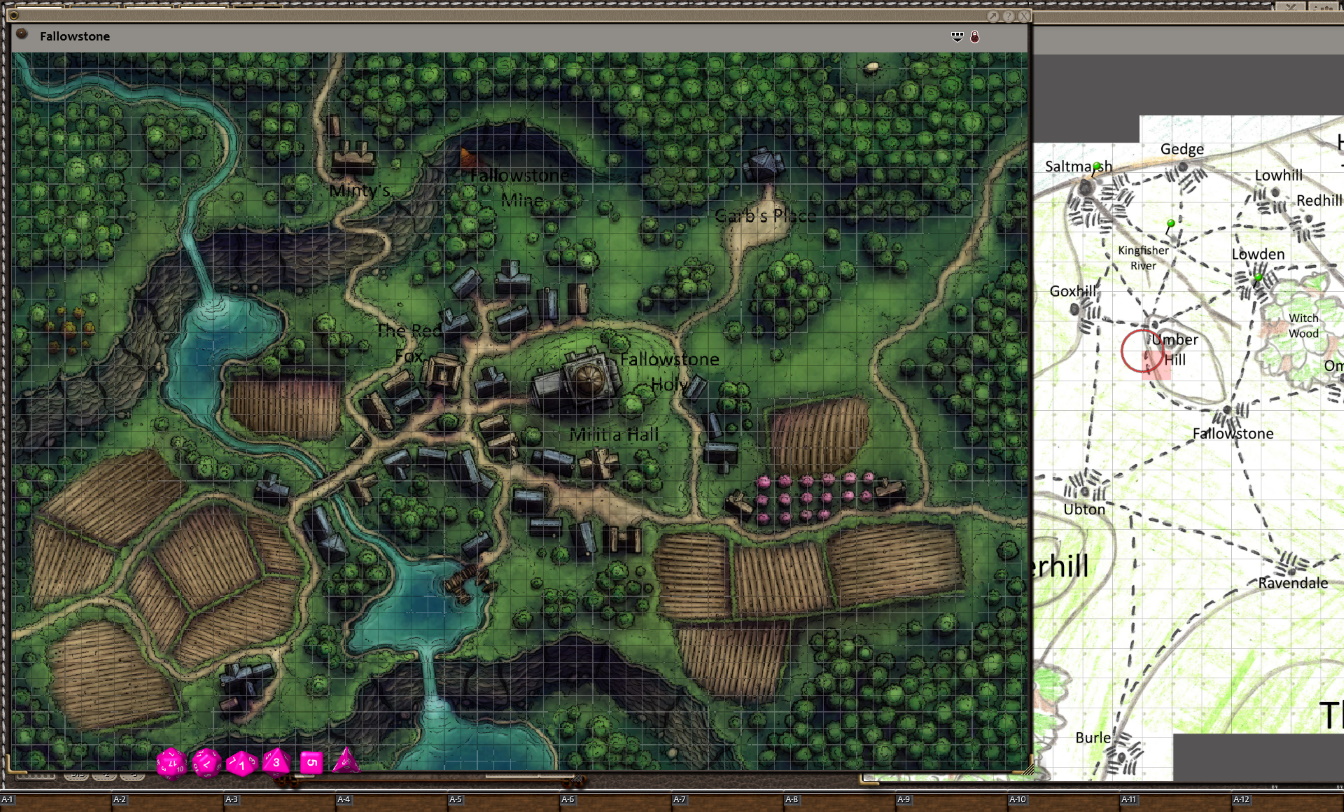The height and width of the screenshot is (812, 1344).
Task: Click green pin near Saltmarsh
Action: [x=1097, y=168]
